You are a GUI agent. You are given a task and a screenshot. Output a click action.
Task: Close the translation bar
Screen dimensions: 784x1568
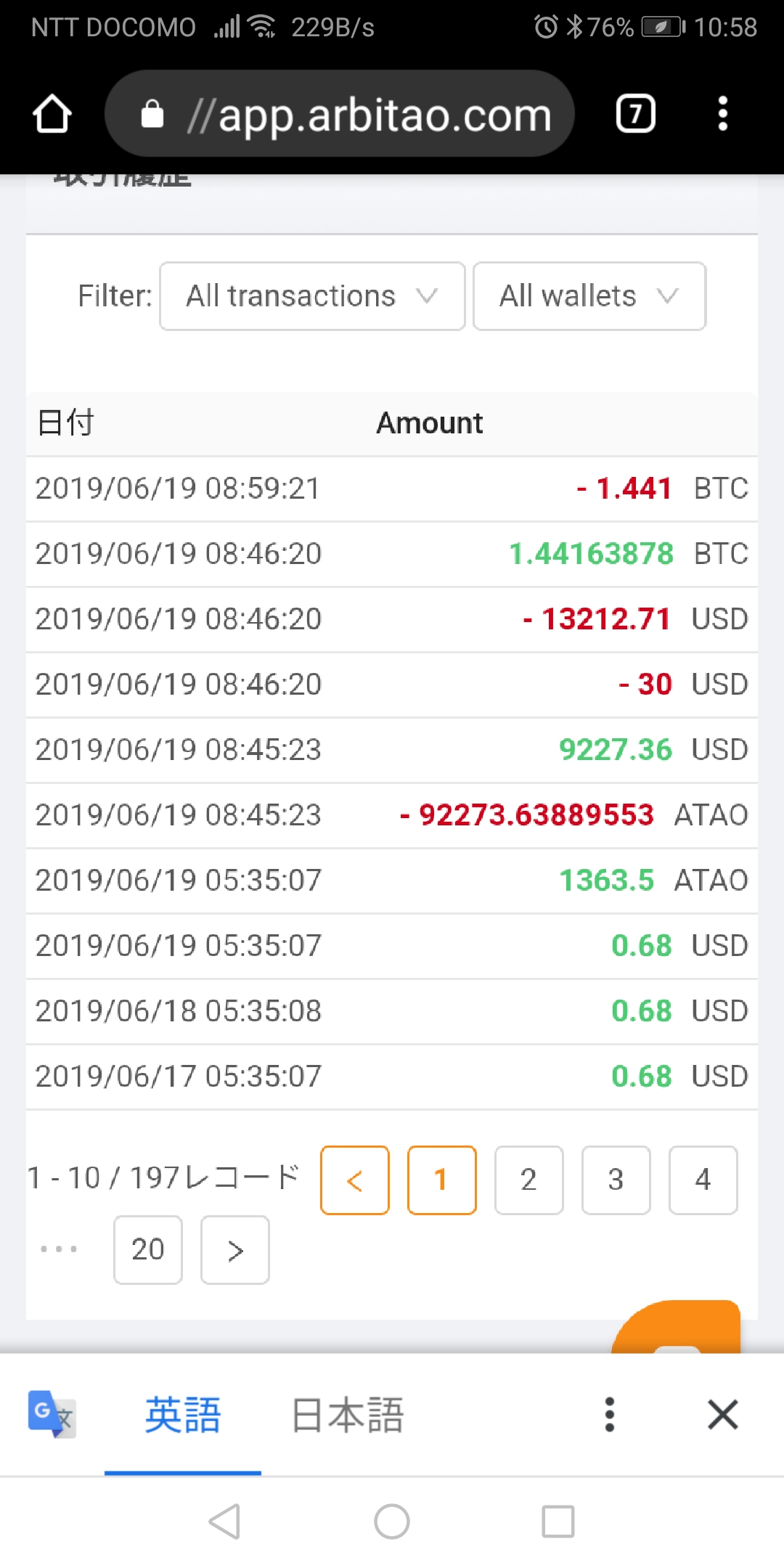coord(722,1414)
